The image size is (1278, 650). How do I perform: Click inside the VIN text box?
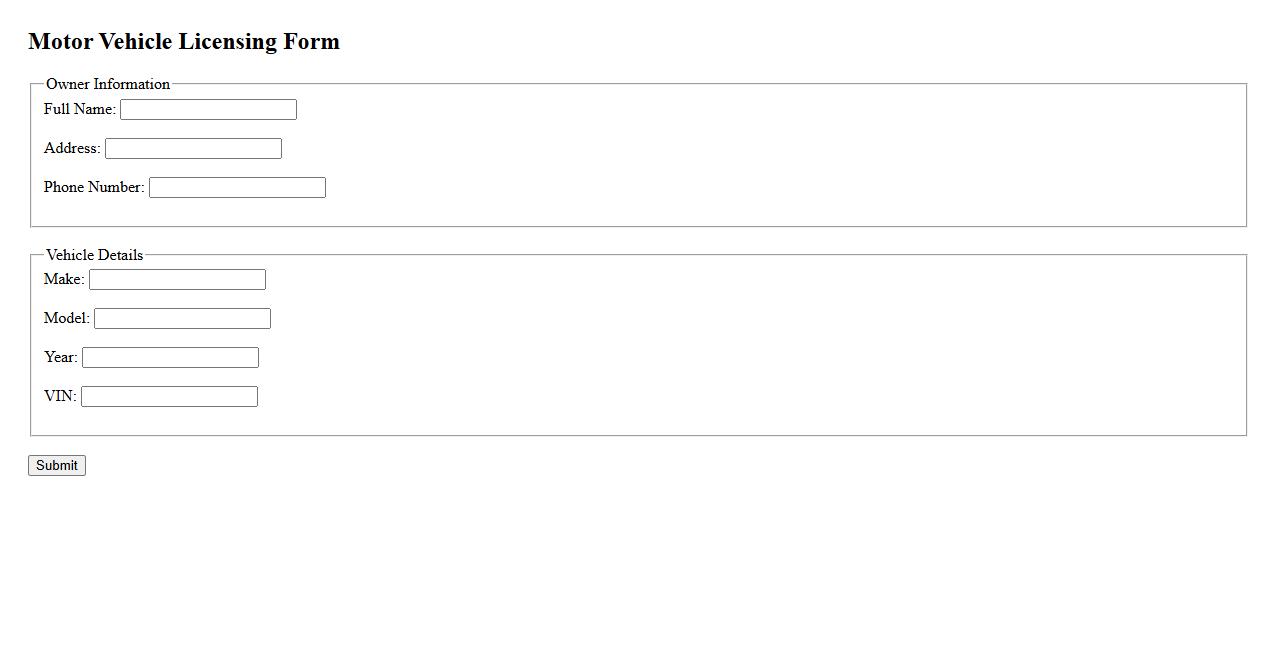click(169, 396)
